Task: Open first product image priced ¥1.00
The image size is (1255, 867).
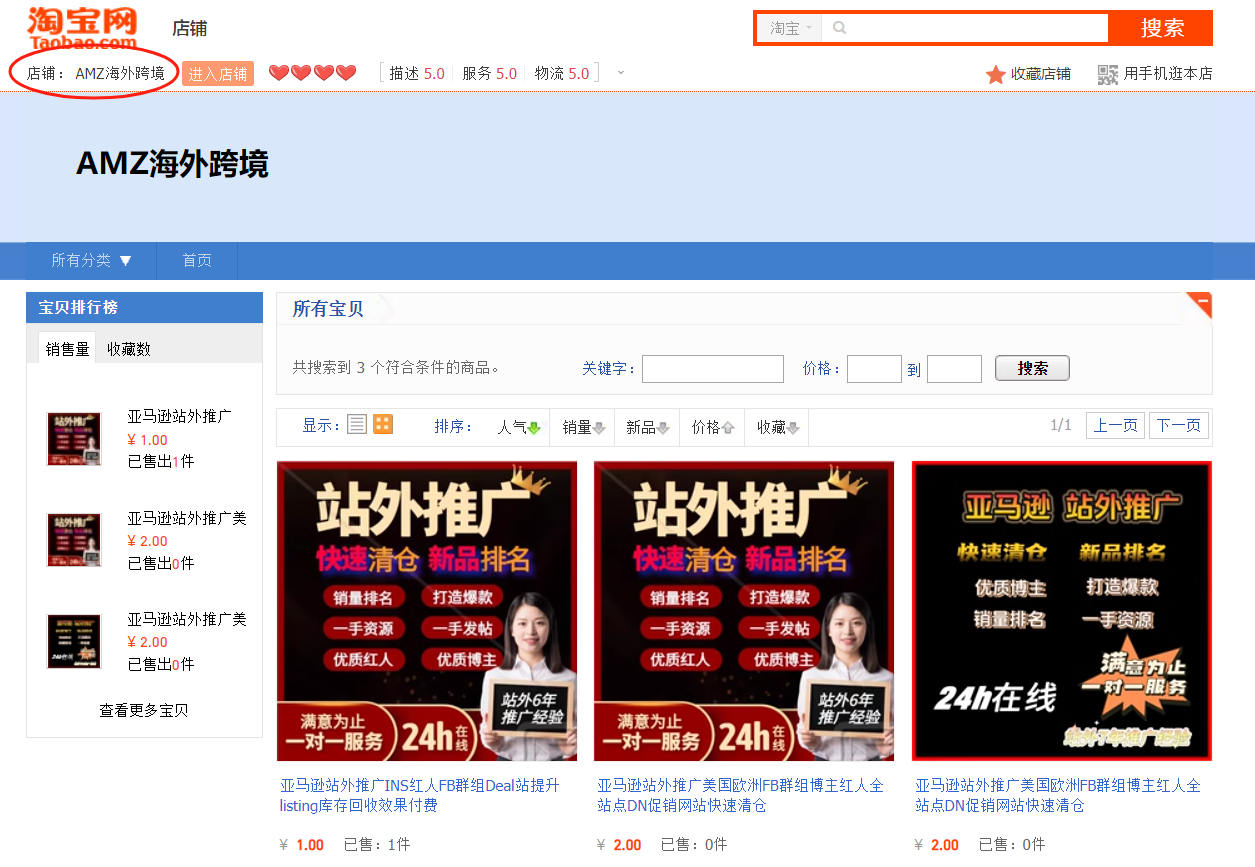Action: pos(427,611)
